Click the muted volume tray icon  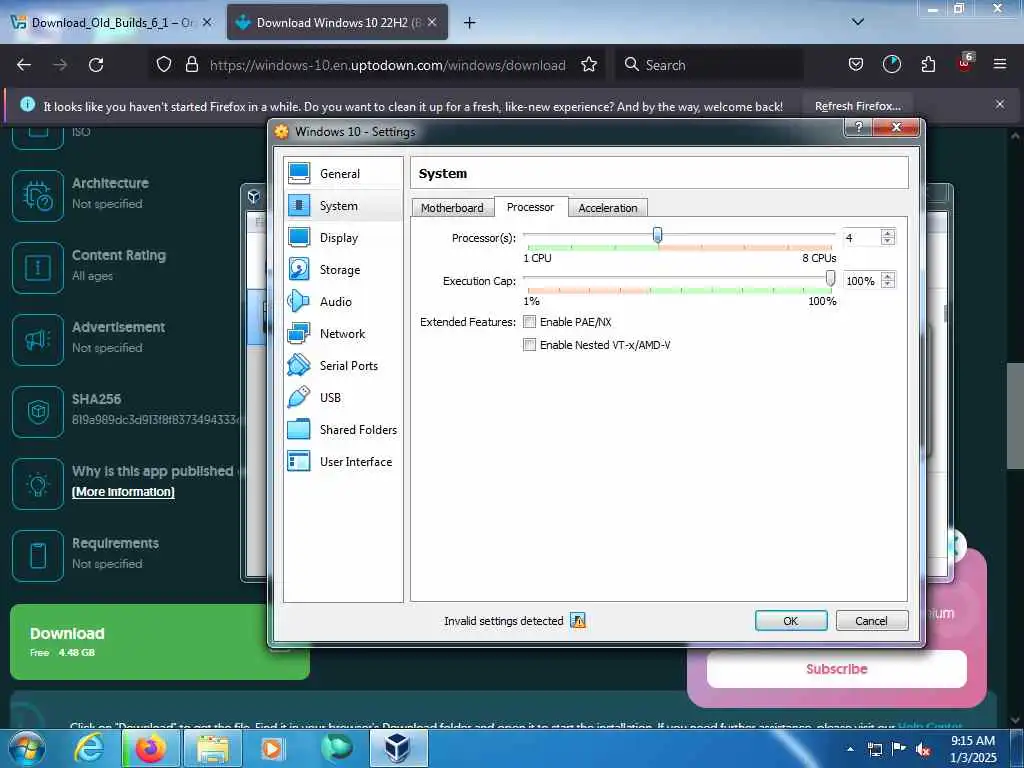tap(923, 750)
